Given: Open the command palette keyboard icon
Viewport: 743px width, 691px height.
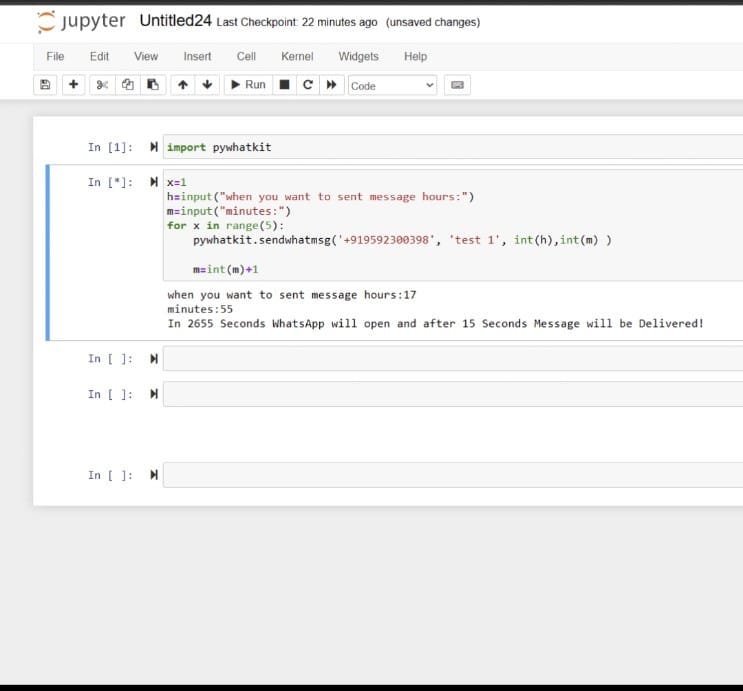Looking at the screenshot, I should tap(457, 85).
